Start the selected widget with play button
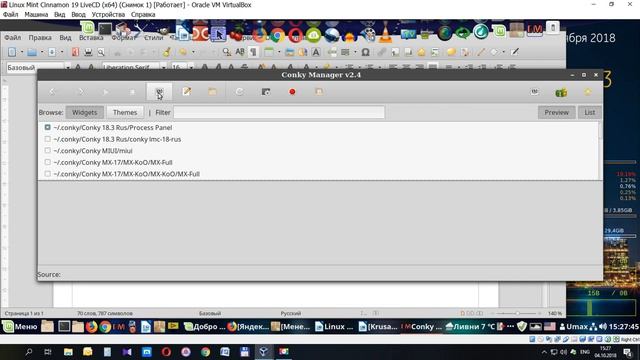 click(106, 92)
